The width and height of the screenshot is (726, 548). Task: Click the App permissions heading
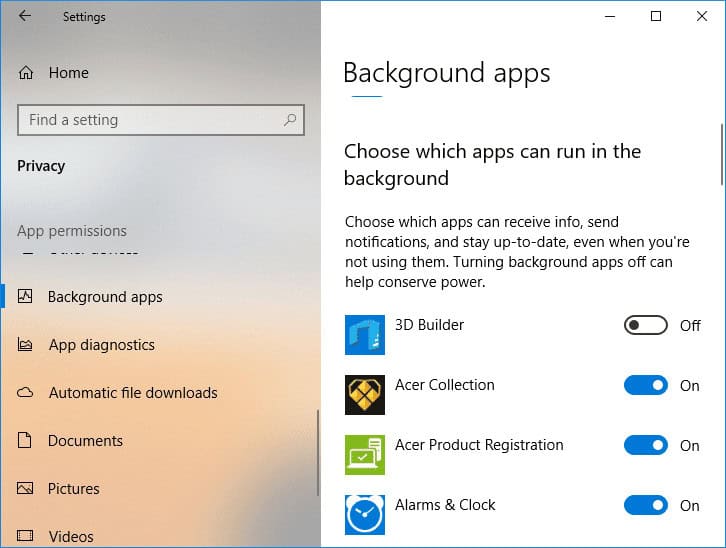pyautogui.click(x=72, y=230)
